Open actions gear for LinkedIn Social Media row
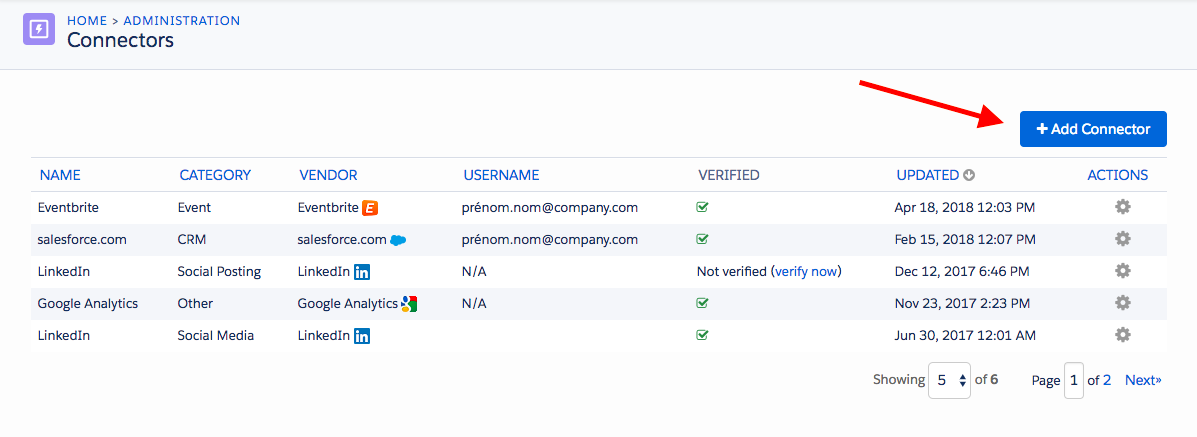This screenshot has height=437, width=1197. [1122, 335]
